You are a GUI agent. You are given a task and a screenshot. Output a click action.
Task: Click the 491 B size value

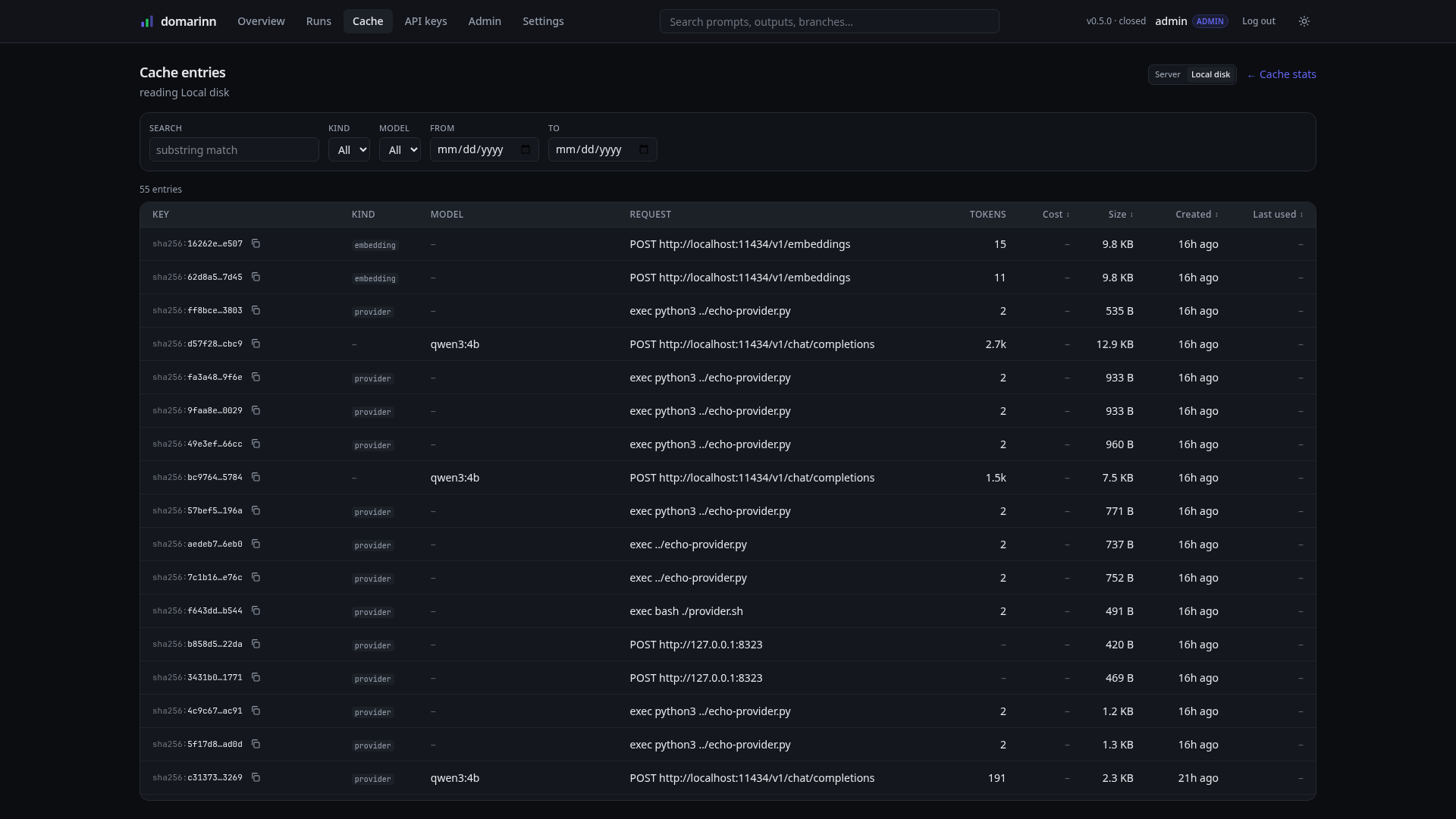[1119, 611]
